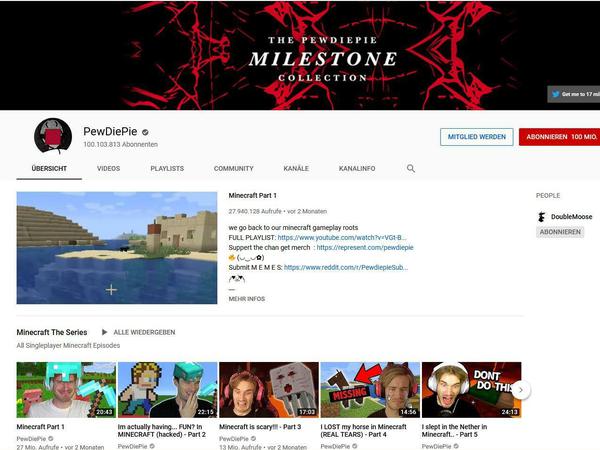
Task: Click the Mitglied Werden button
Action: point(477,137)
